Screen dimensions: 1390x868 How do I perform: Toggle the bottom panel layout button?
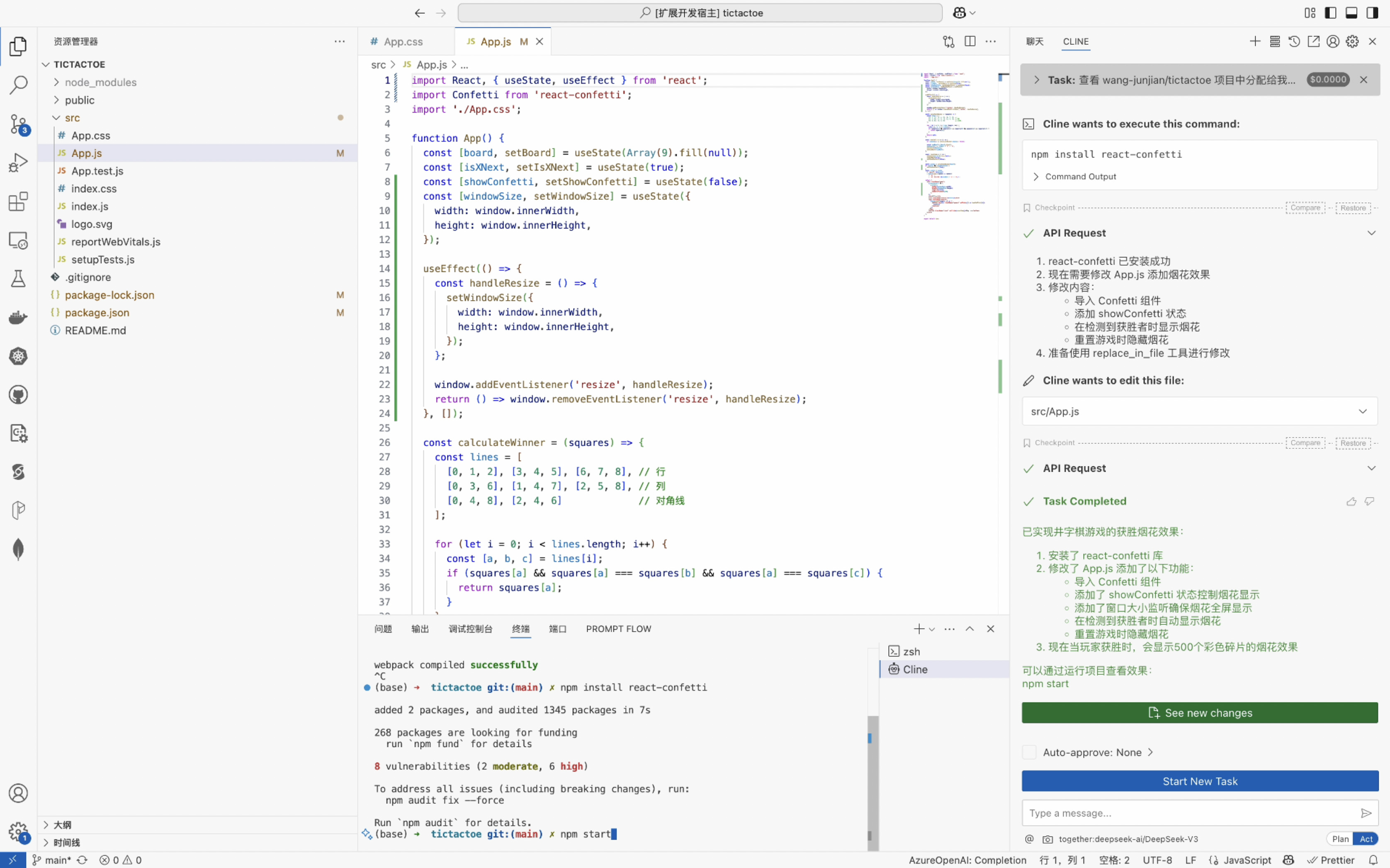pos(1351,12)
